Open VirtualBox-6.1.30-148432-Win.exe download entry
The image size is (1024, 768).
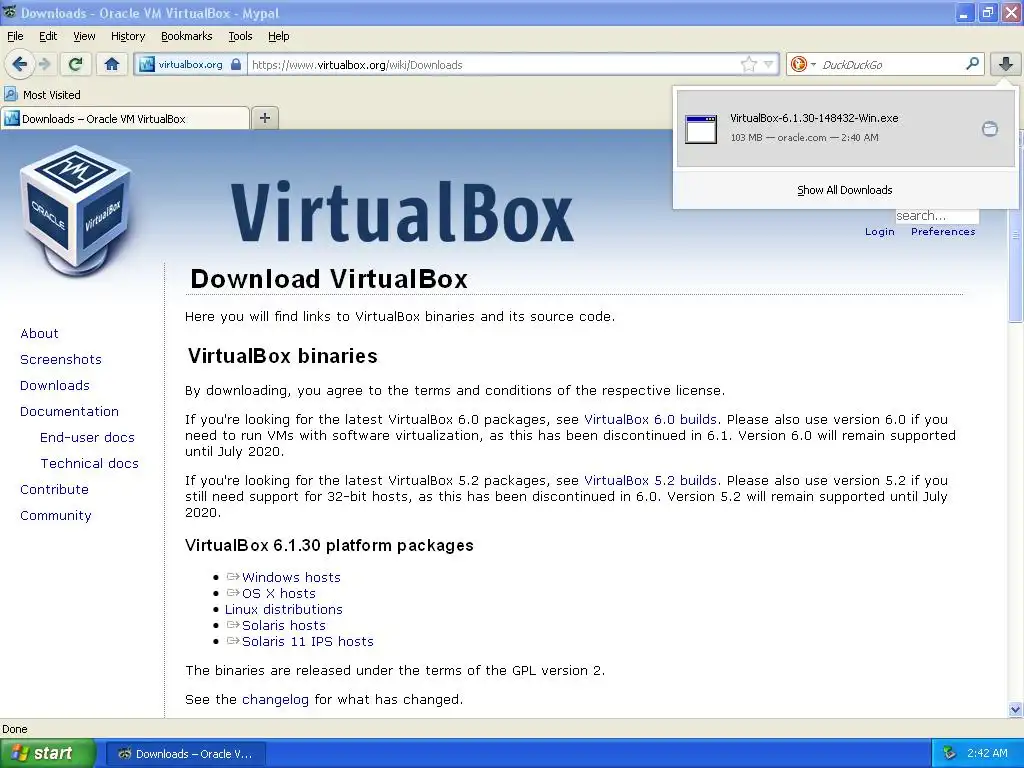(x=846, y=129)
